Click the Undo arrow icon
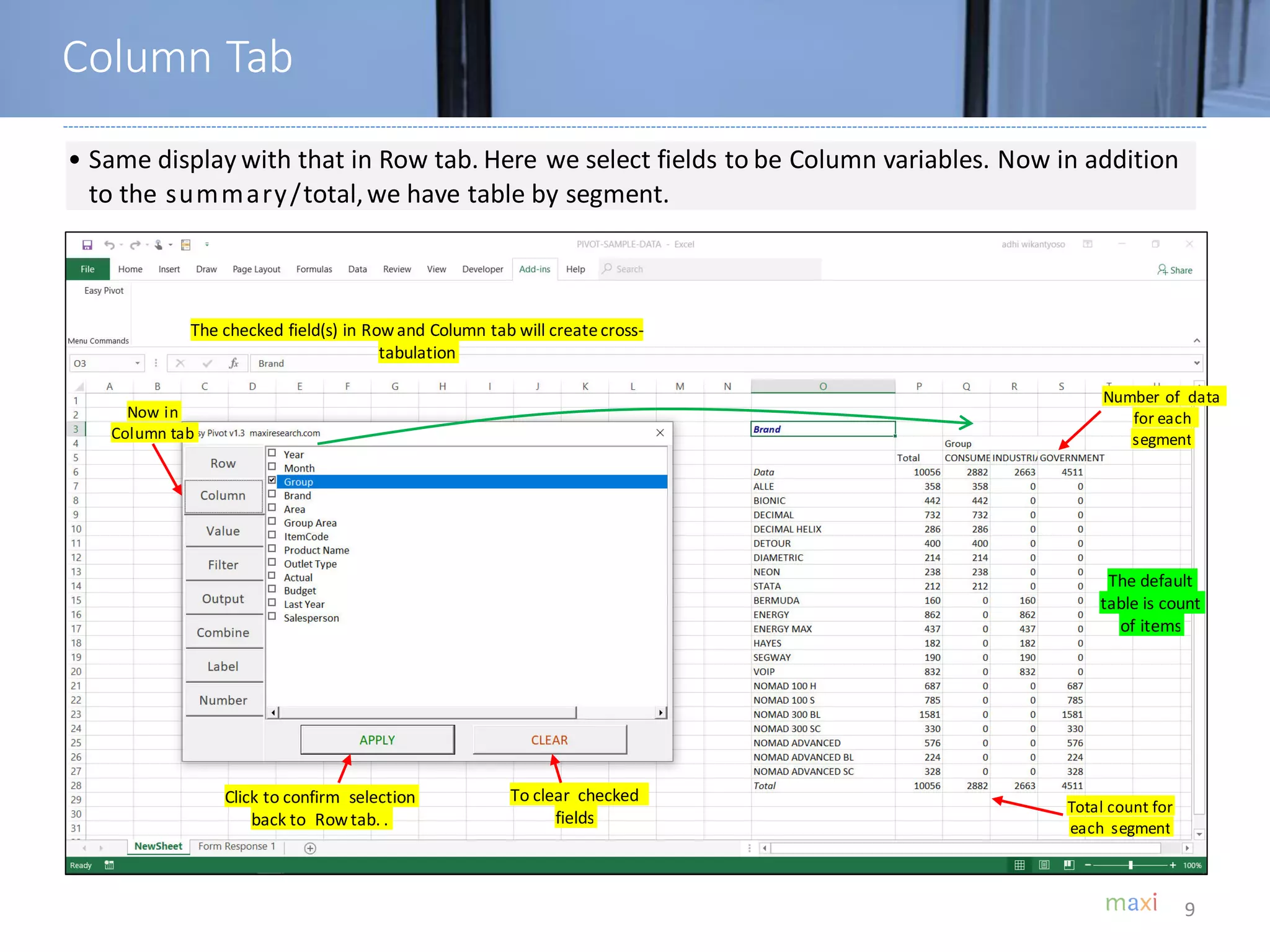The image size is (1270, 952). point(109,245)
